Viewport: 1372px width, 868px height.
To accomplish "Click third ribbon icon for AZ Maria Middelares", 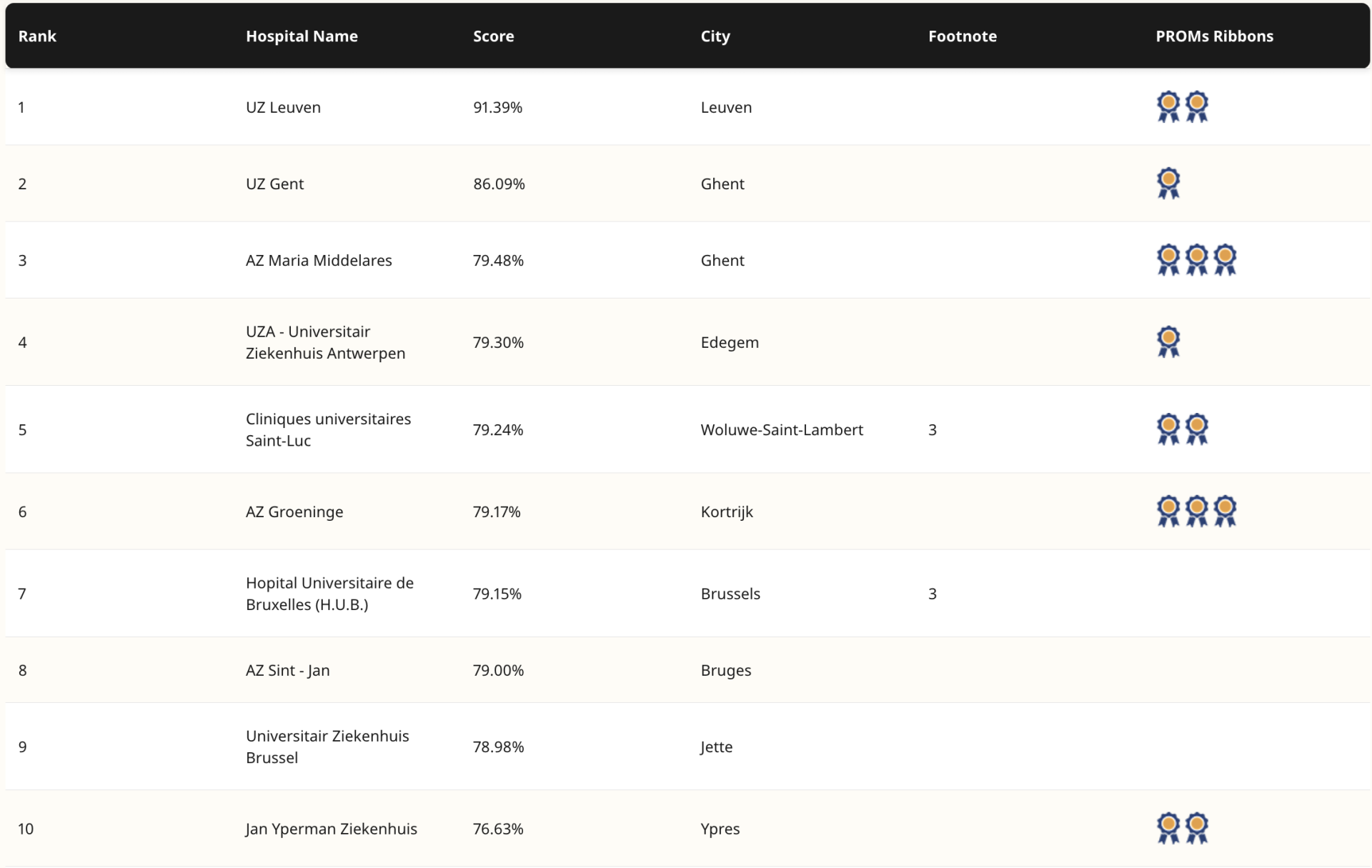I will [1225, 259].
